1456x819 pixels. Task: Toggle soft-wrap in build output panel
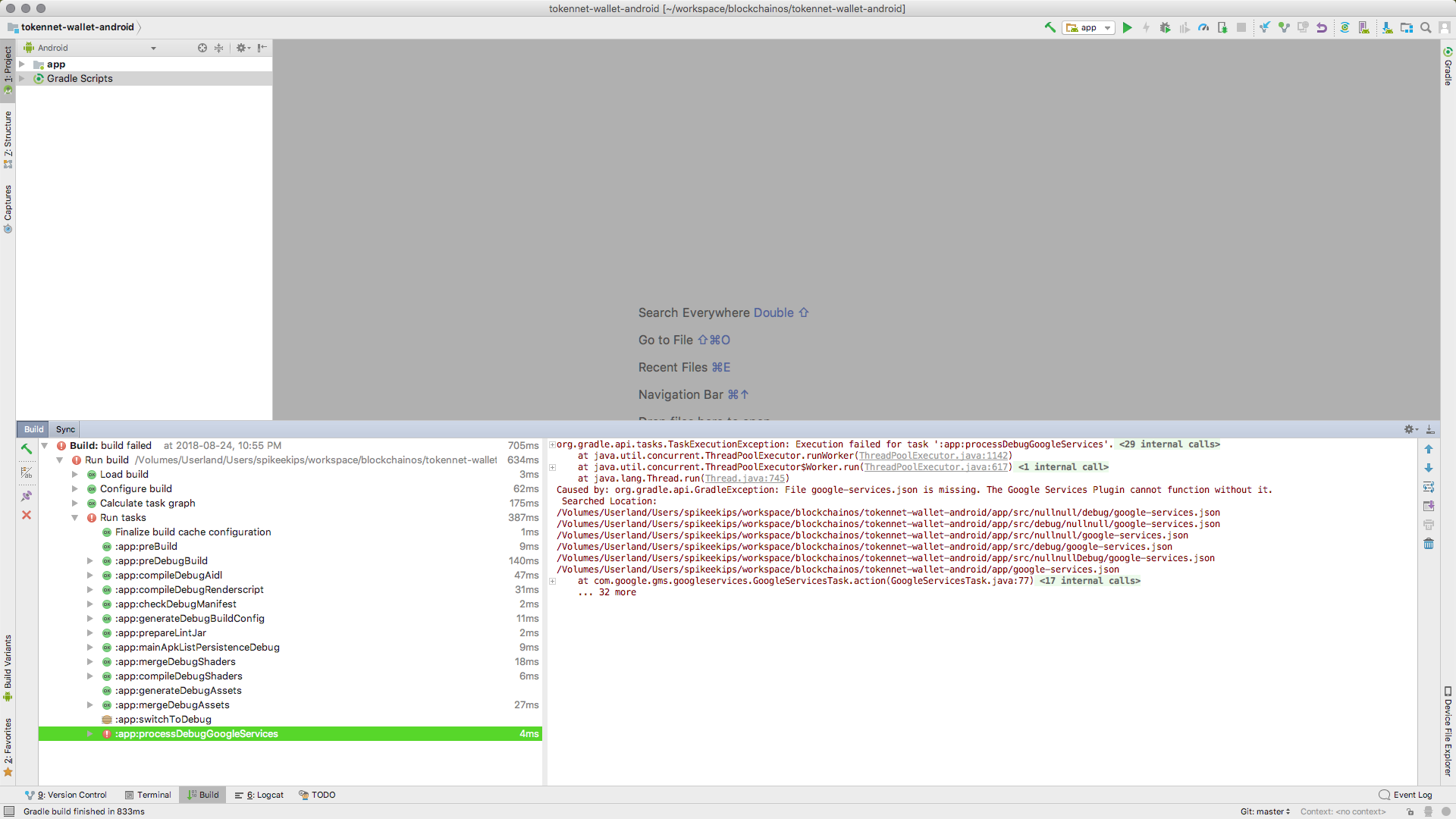click(x=1429, y=487)
